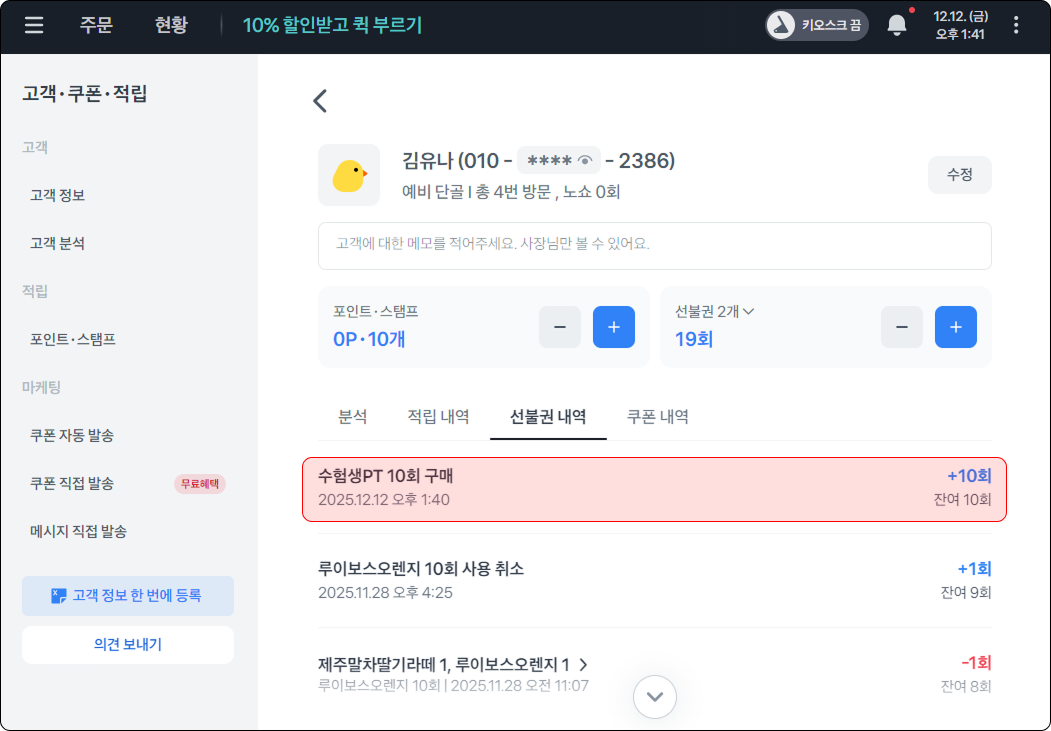Expand the 제주말차딸기라떼 order detail arrow

[x=583, y=665]
